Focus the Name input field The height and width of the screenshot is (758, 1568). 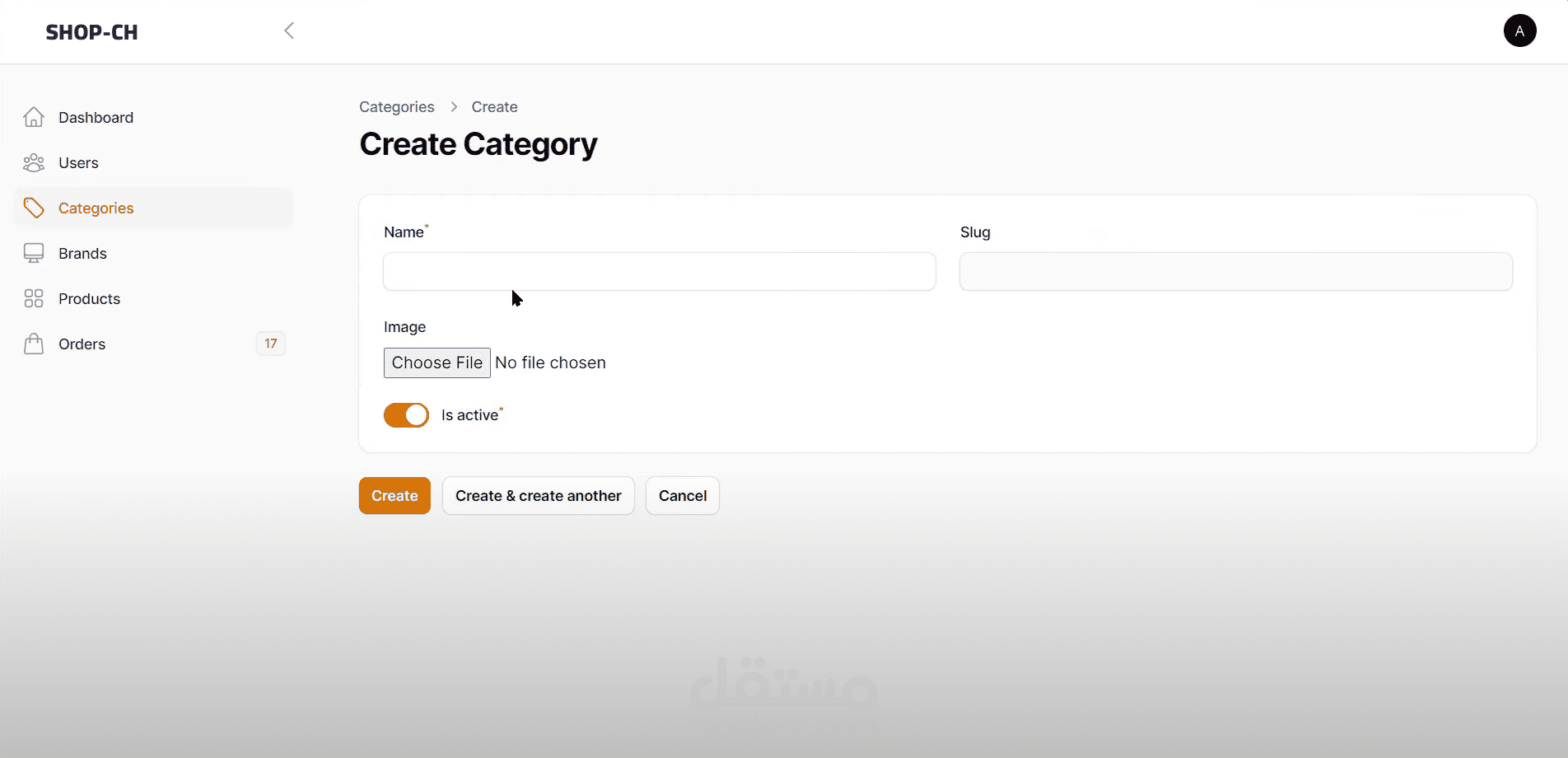coord(659,272)
